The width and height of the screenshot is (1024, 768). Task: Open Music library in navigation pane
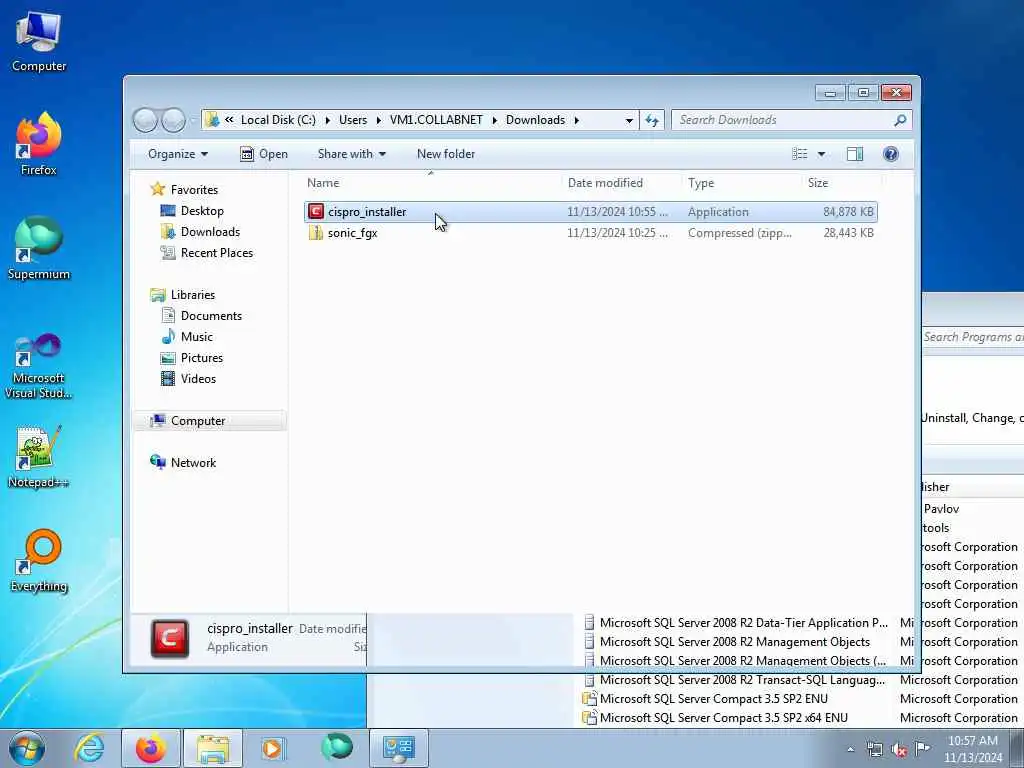197,336
